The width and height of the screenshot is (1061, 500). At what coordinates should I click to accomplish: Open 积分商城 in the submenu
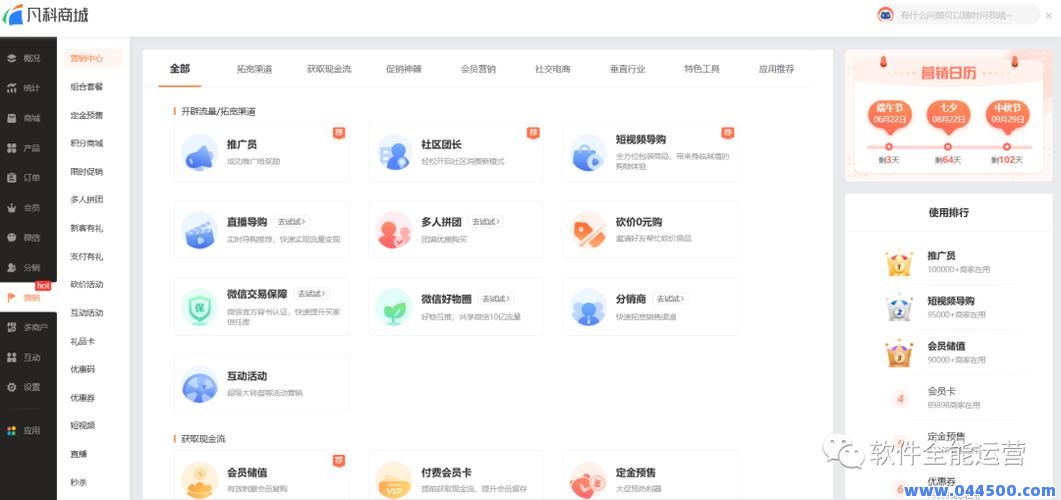click(87, 143)
